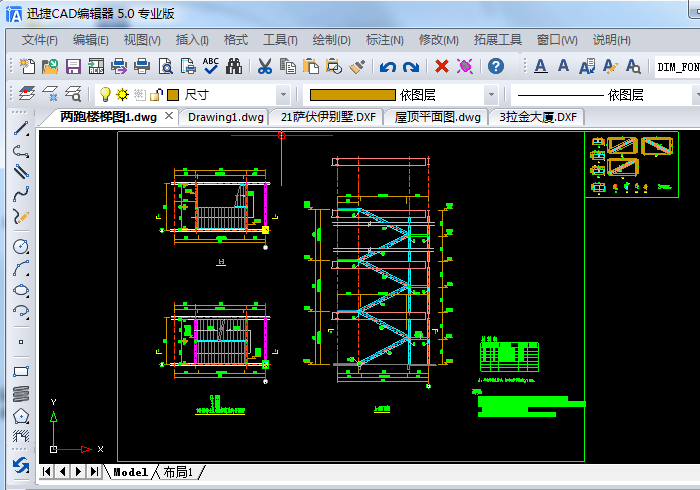Run the ABC spell check
Viewport: 700px width, 490px height.
(211, 66)
